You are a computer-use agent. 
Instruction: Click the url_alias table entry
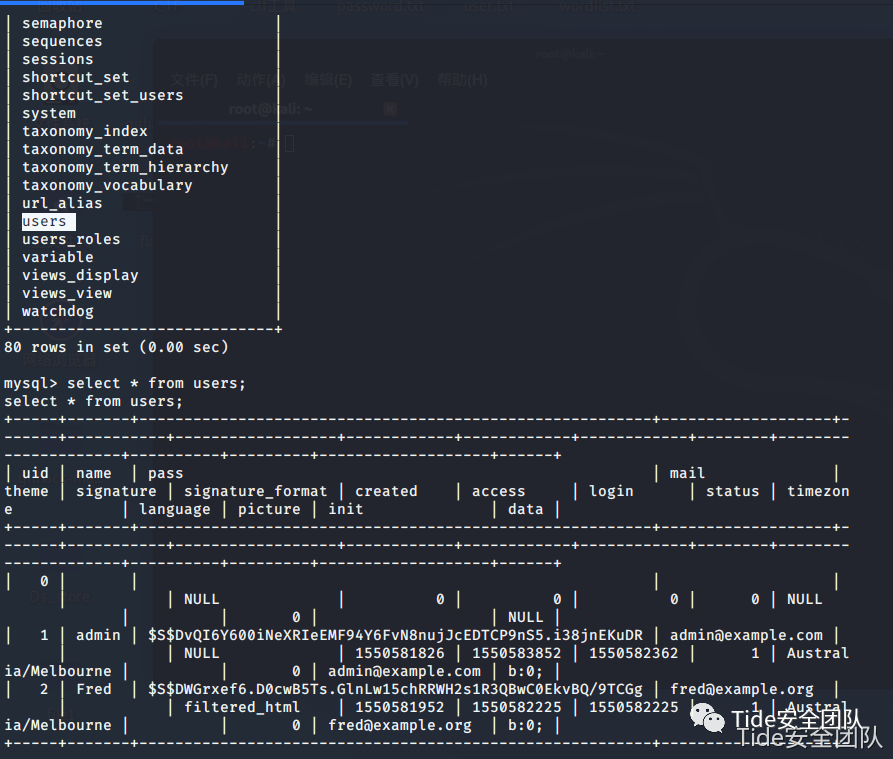[62, 203]
